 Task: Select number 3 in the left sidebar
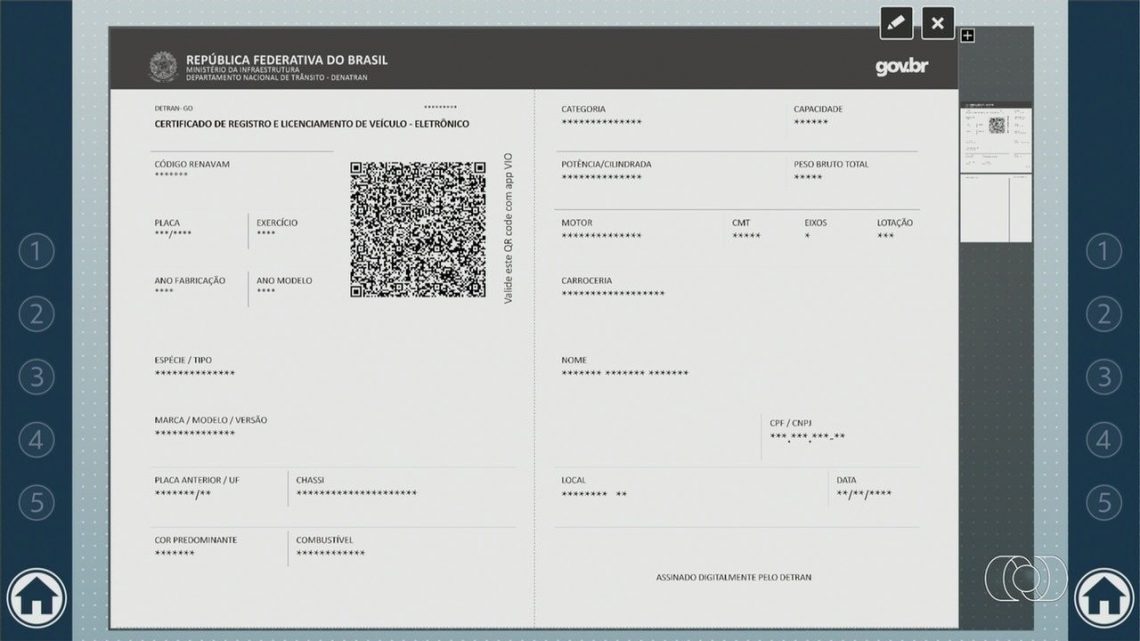pyautogui.click(x=36, y=376)
